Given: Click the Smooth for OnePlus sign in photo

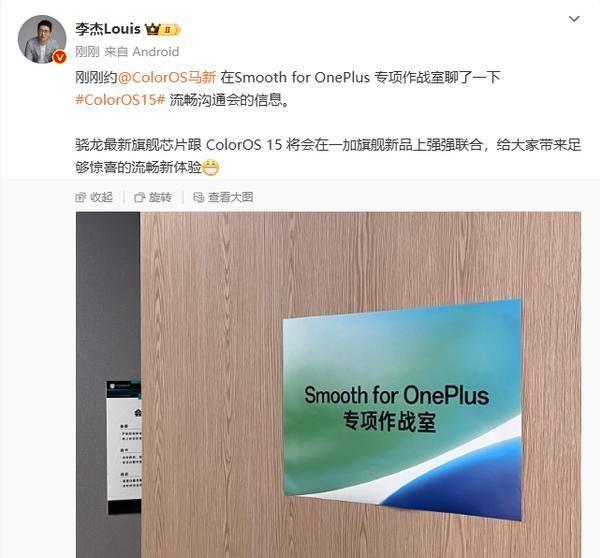Looking at the screenshot, I should pos(402,410).
